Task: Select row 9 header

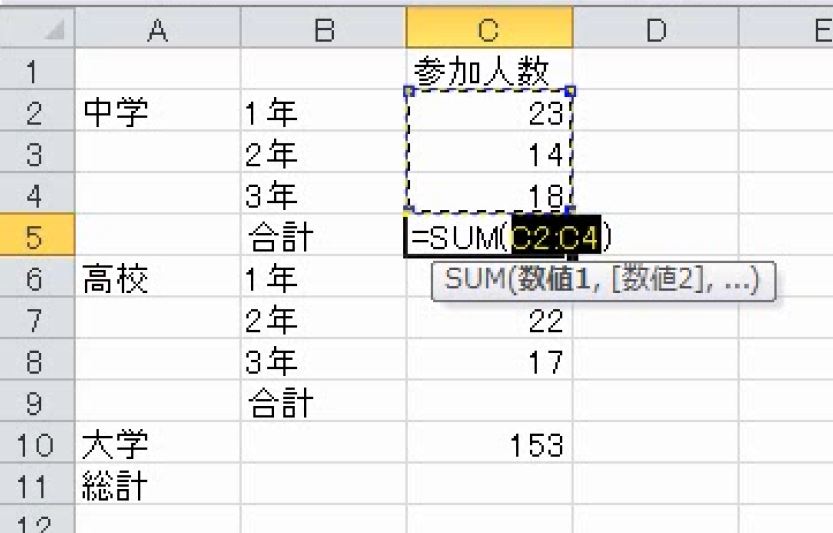Action: point(37,401)
